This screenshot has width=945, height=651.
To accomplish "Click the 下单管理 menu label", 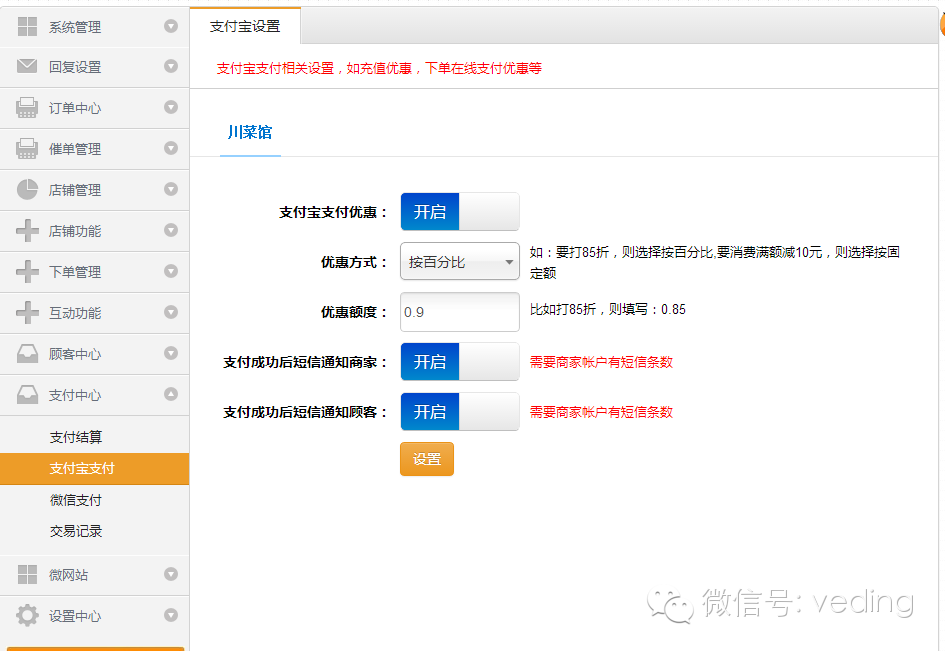I will (x=75, y=272).
